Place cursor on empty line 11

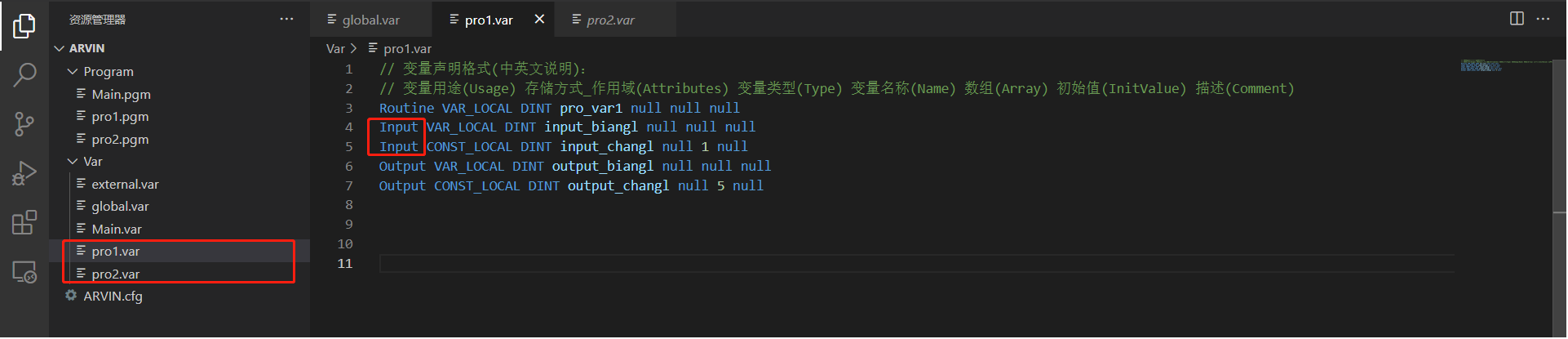(816, 264)
